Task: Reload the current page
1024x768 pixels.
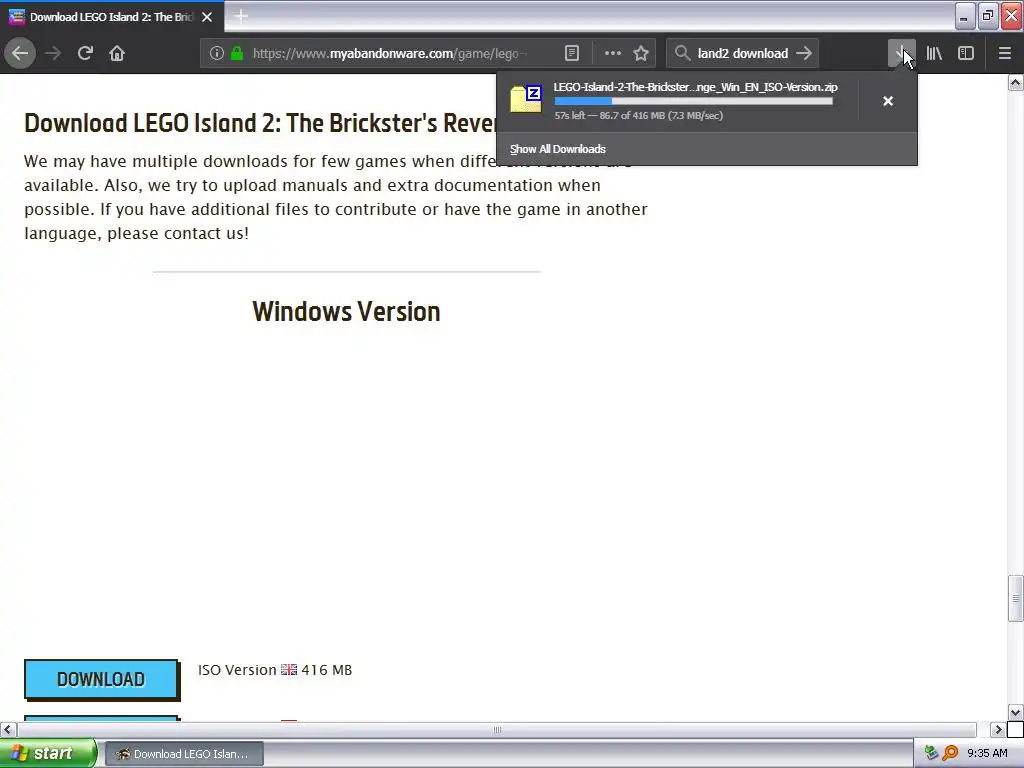Action: tap(85, 53)
